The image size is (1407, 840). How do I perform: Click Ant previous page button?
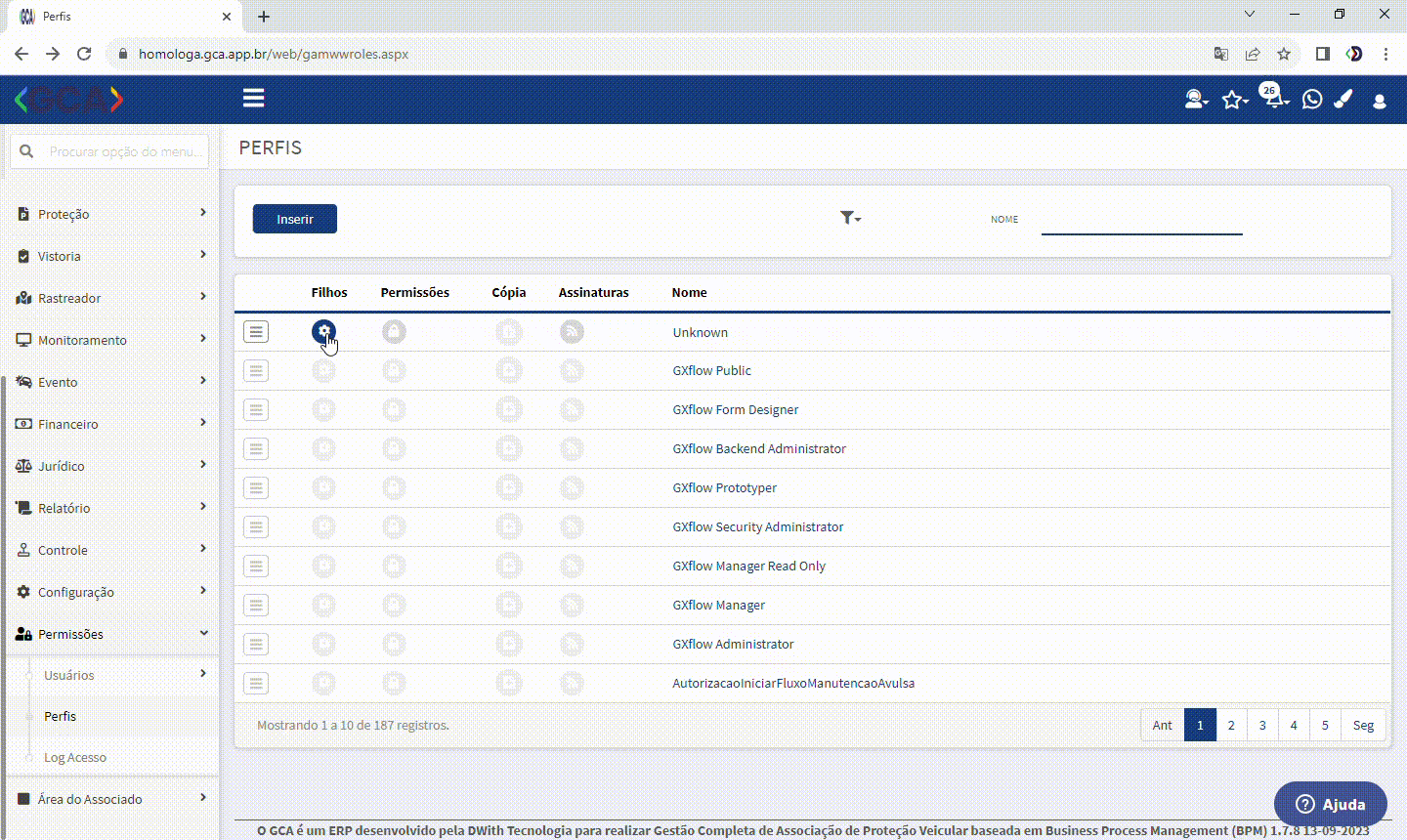(1162, 725)
